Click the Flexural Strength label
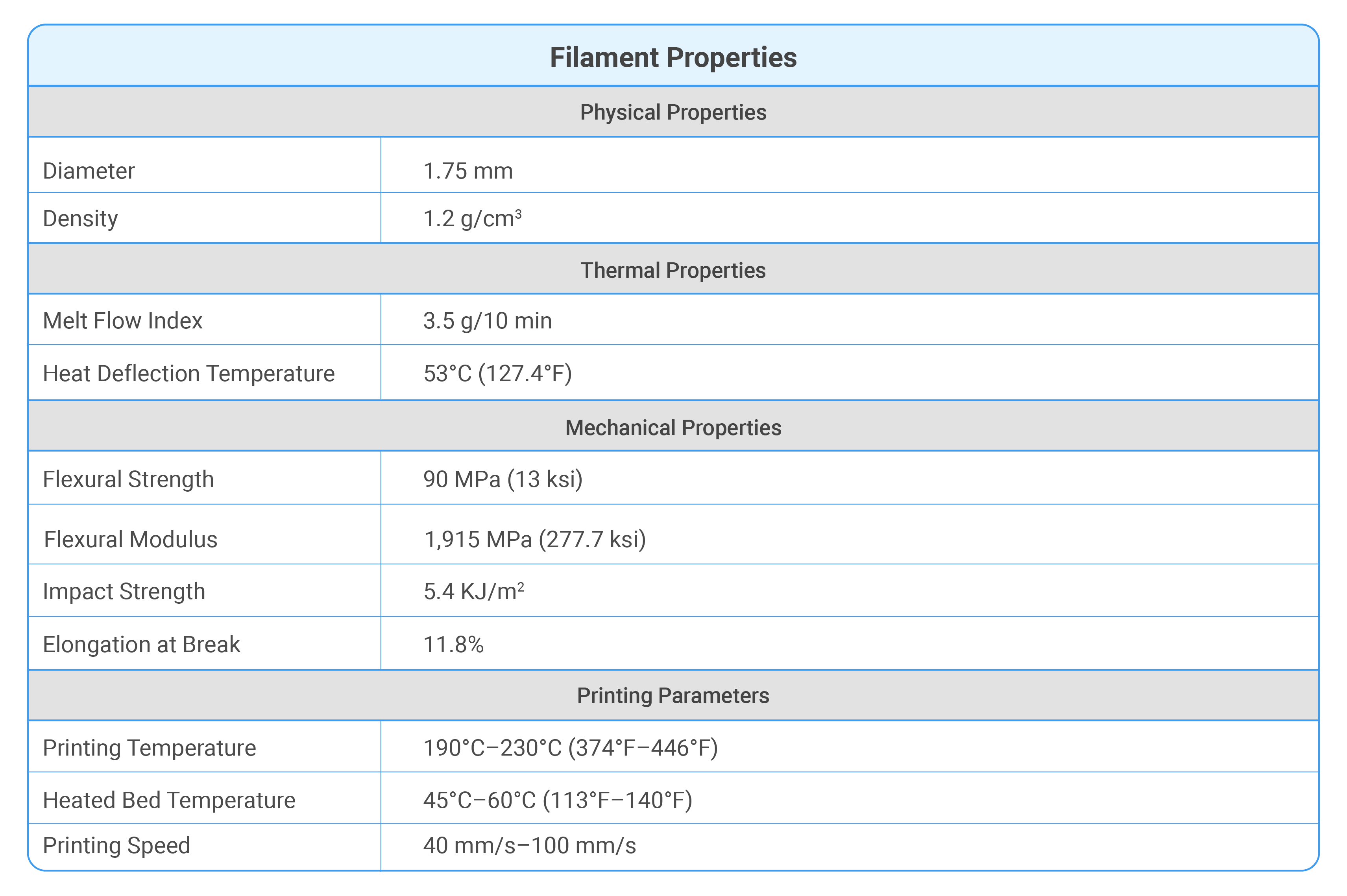The width and height of the screenshot is (1347, 896). pyautogui.click(x=129, y=479)
